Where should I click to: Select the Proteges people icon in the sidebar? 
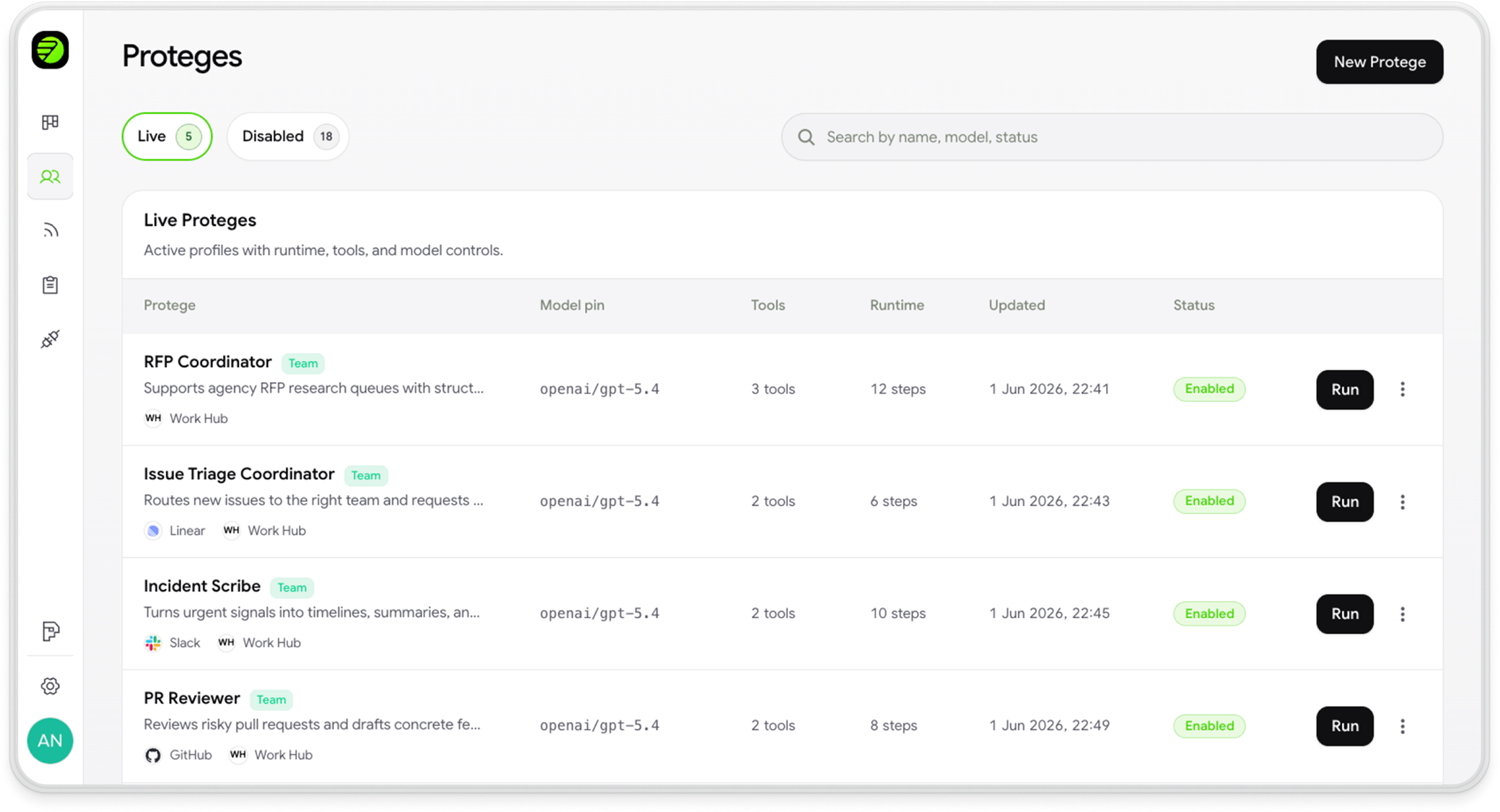[x=50, y=176]
